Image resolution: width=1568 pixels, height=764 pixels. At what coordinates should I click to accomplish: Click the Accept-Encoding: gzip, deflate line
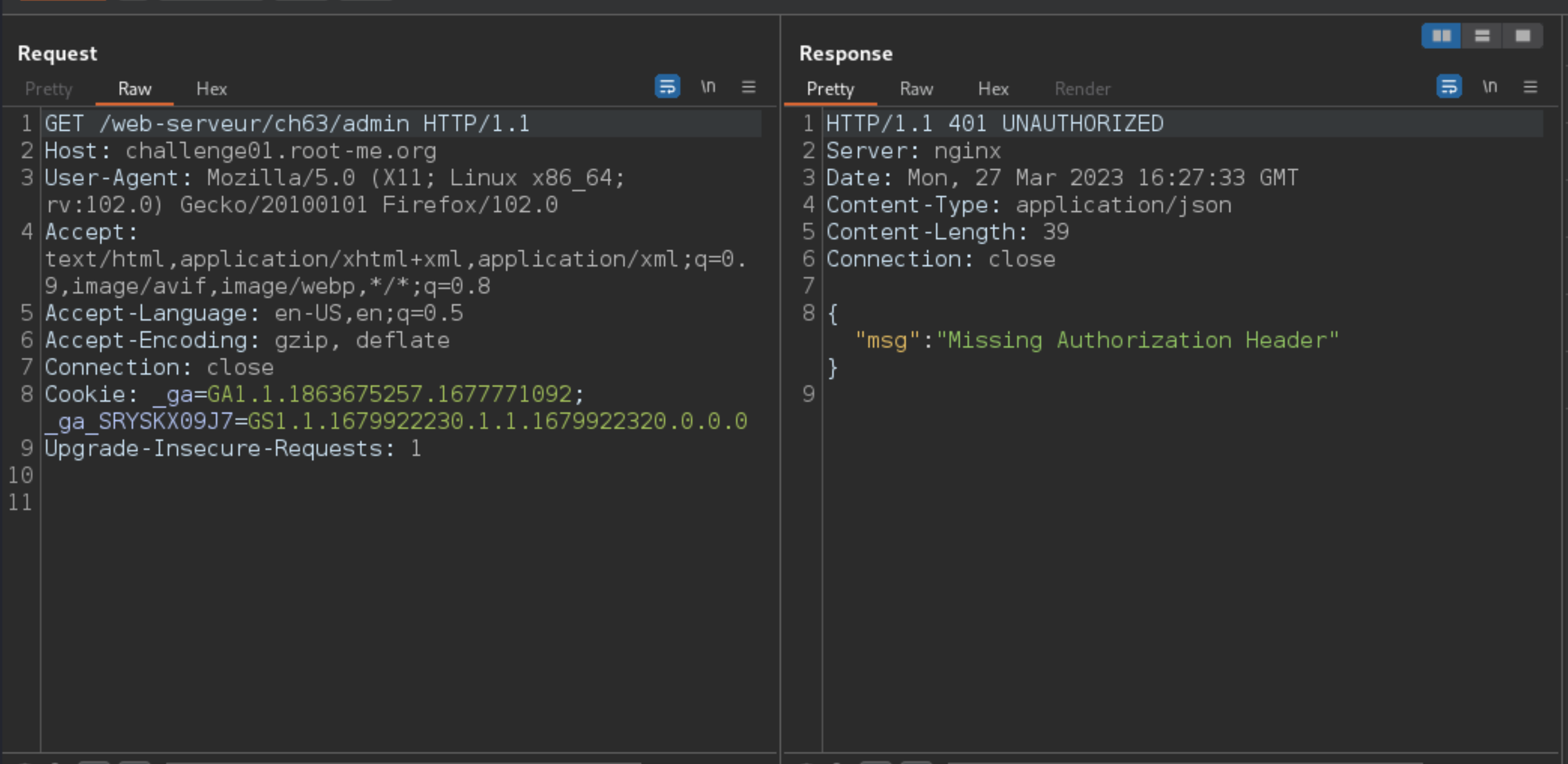coord(247,340)
